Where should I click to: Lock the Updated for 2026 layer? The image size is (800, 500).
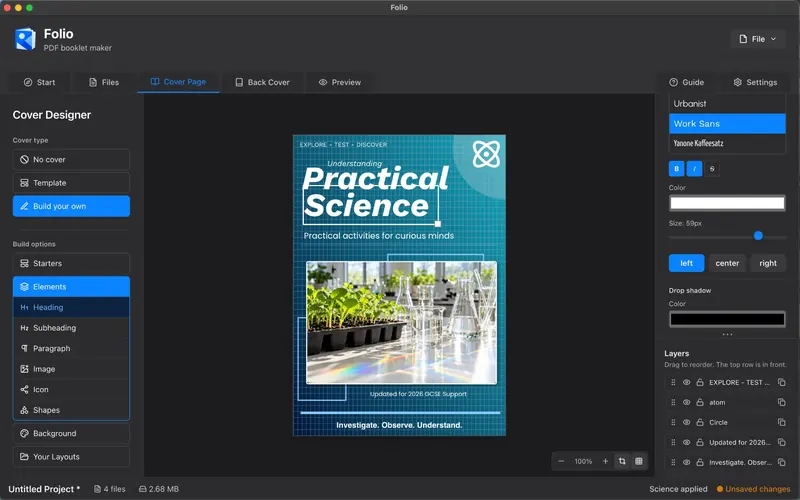(700, 442)
